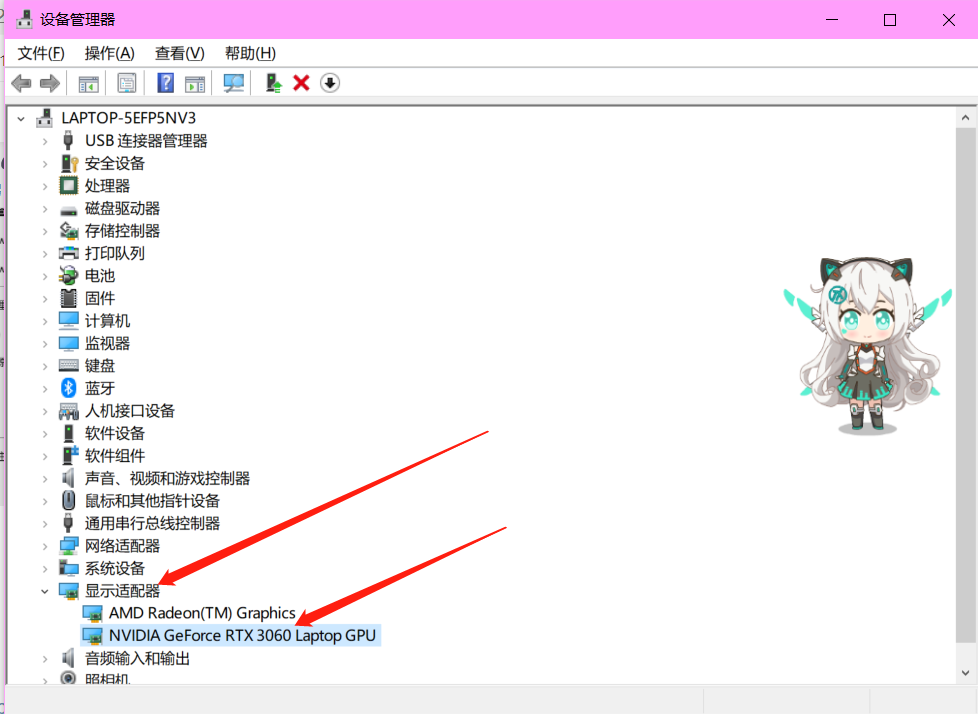Select the AMD Radeon(TM) Graphics entry
The image size is (978, 714).
[202, 613]
